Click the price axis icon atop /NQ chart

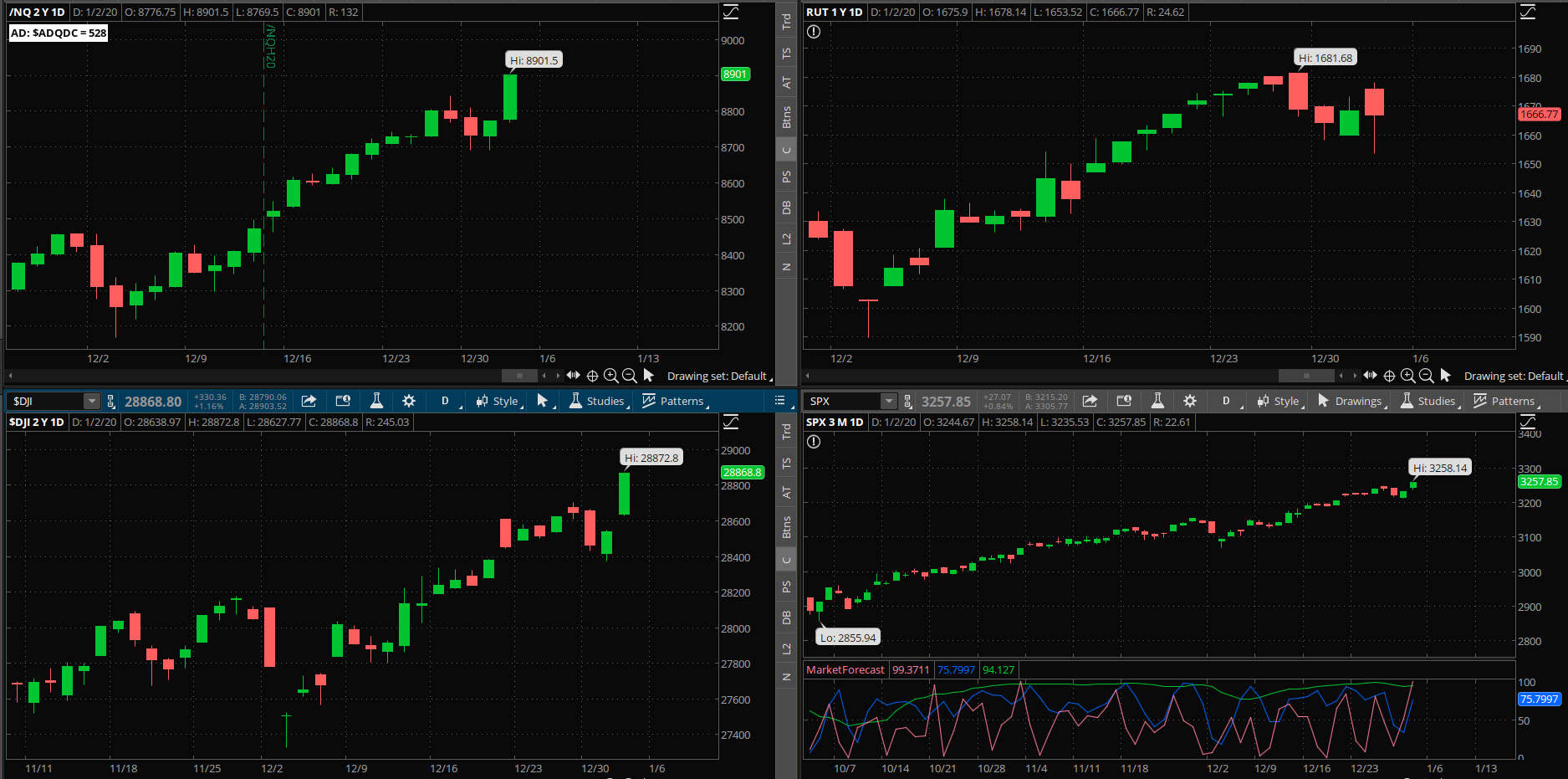coord(731,12)
